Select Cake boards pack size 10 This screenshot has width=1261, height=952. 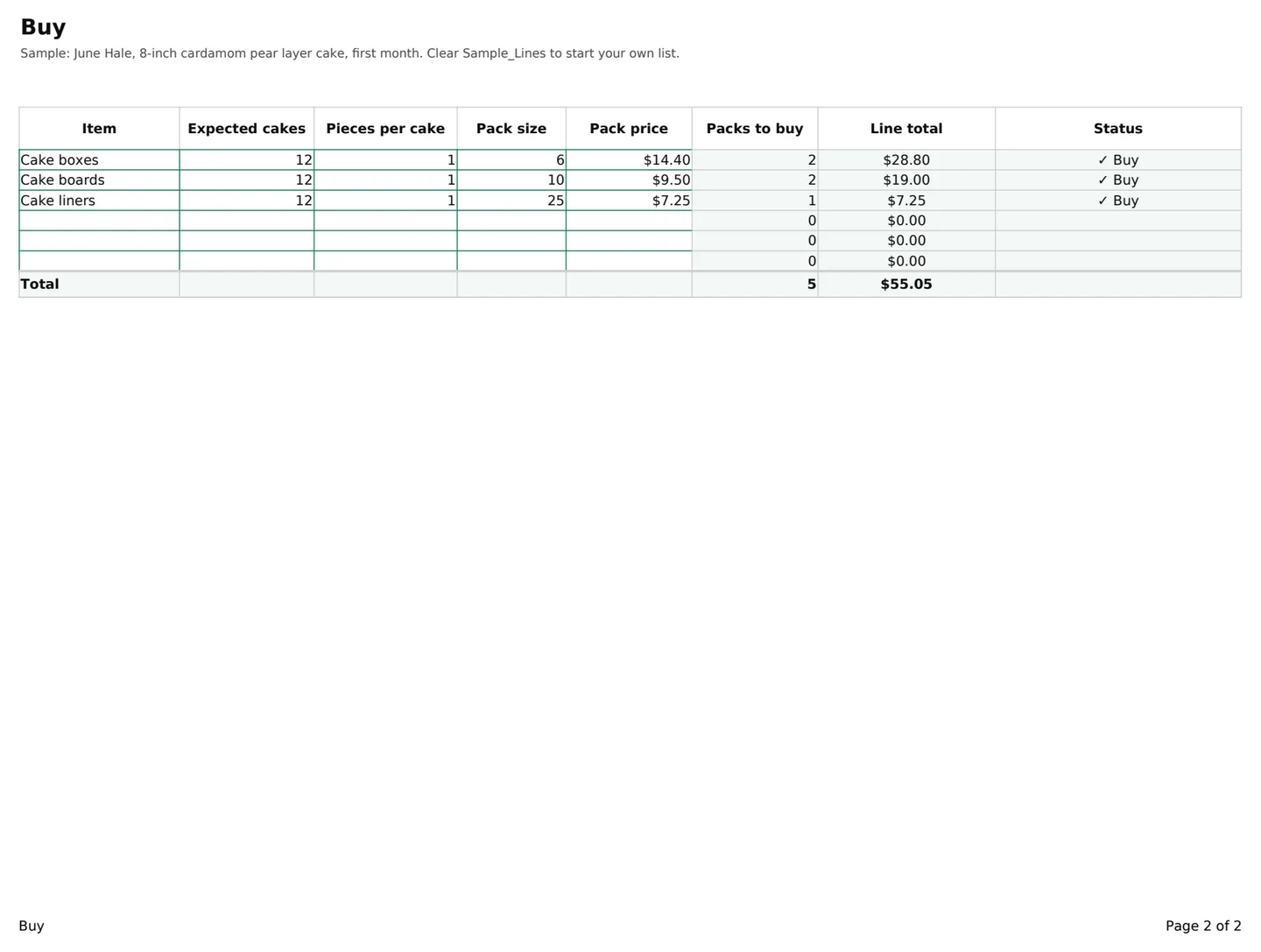coord(511,180)
